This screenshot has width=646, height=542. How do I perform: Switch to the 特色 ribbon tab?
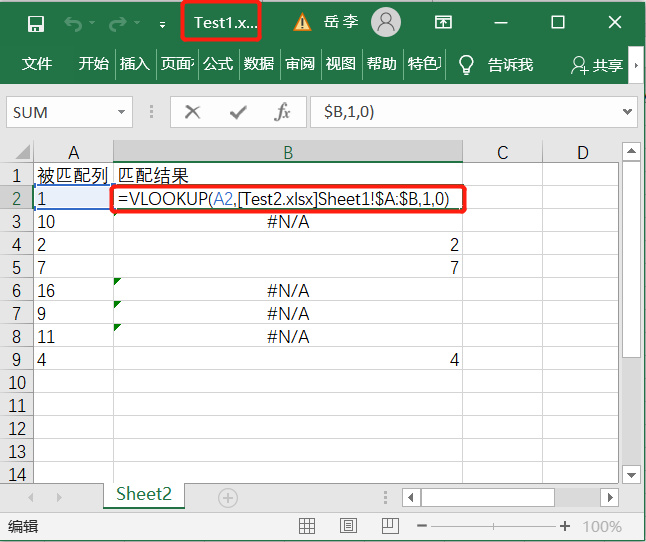click(424, 64)
